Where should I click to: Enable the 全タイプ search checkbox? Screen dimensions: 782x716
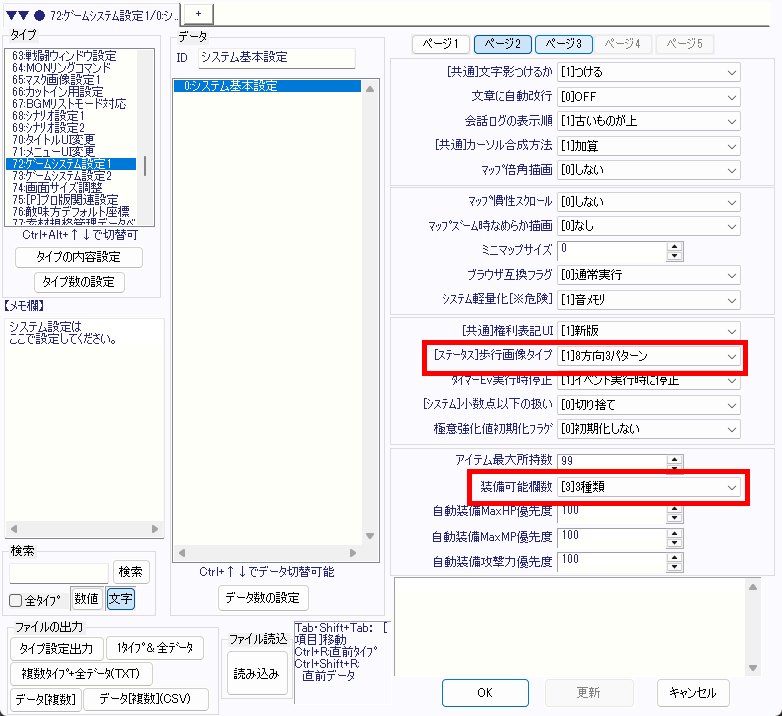coord(16,601)
